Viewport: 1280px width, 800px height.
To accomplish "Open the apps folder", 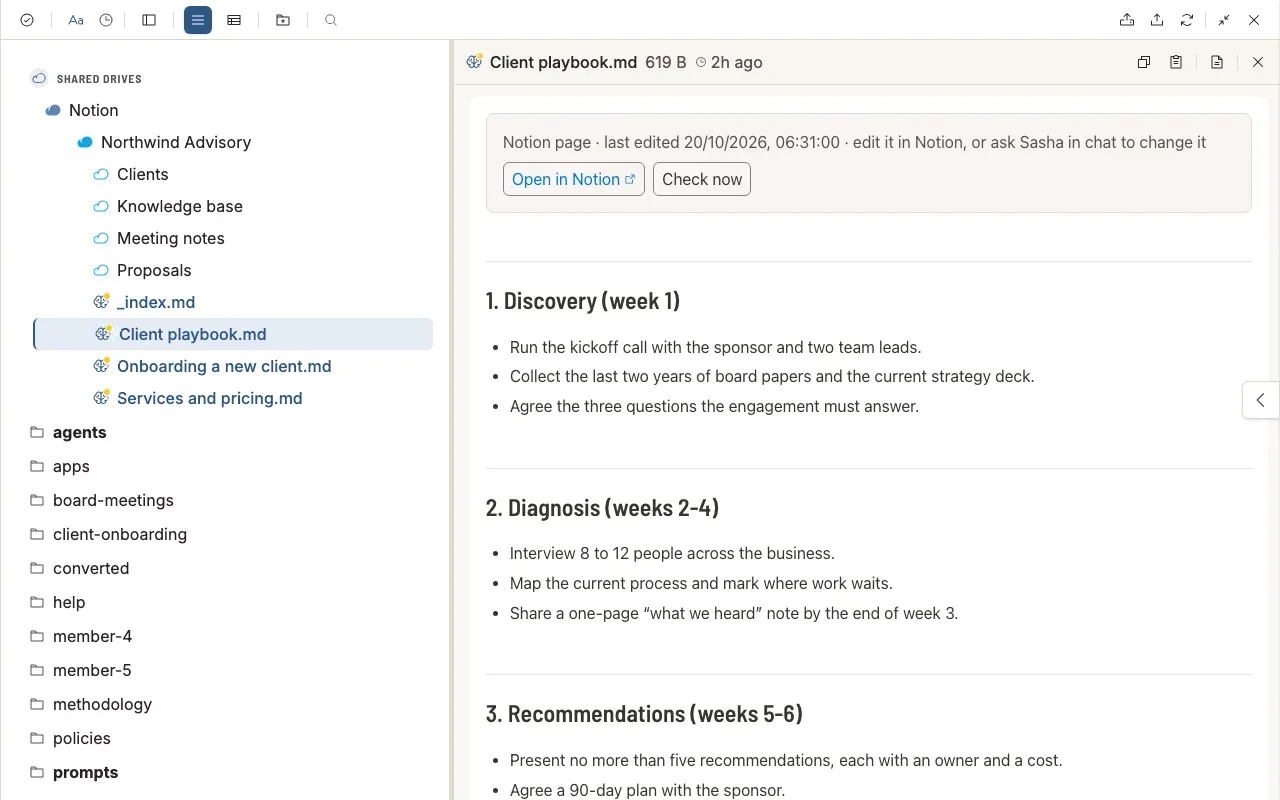I will coord(71,466).
